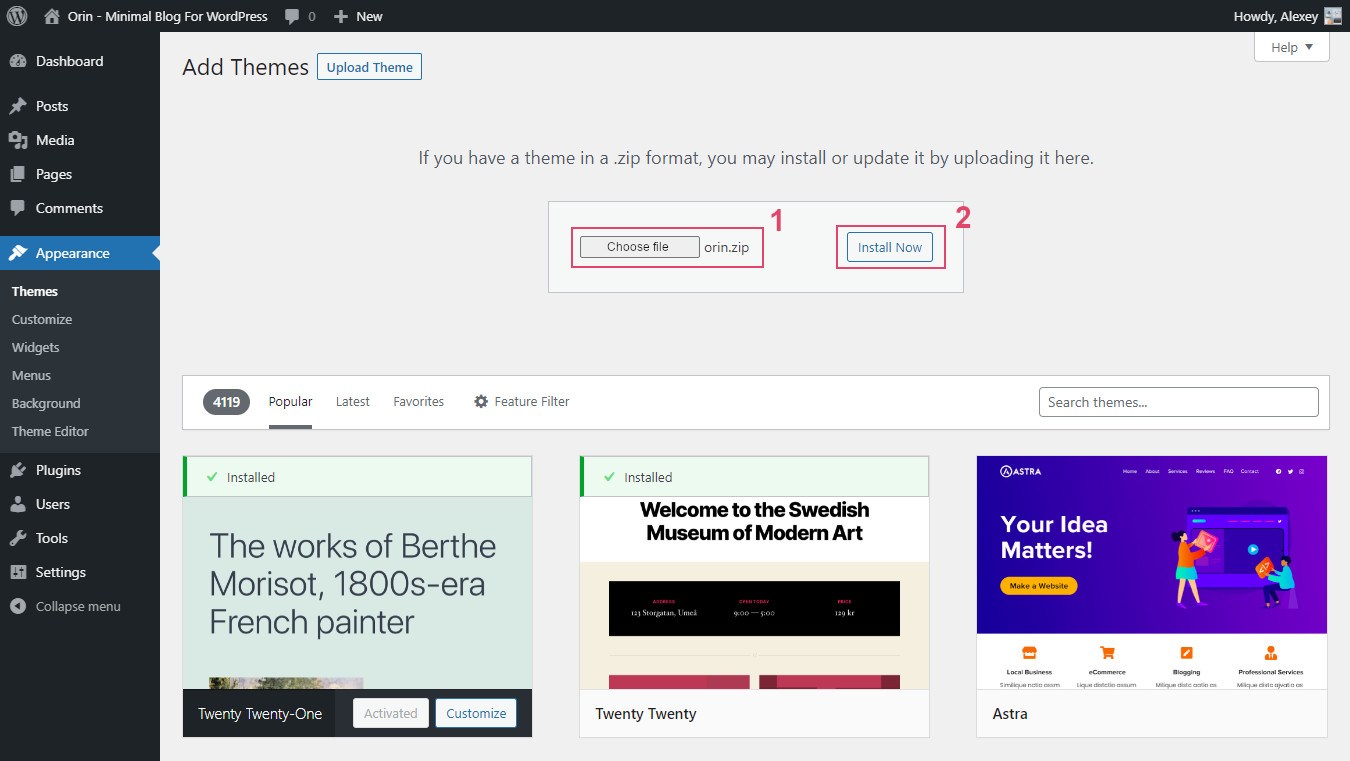Click the Search themes input field
This screenshot has width=1350, height=761.
[x=1178, y=401]
